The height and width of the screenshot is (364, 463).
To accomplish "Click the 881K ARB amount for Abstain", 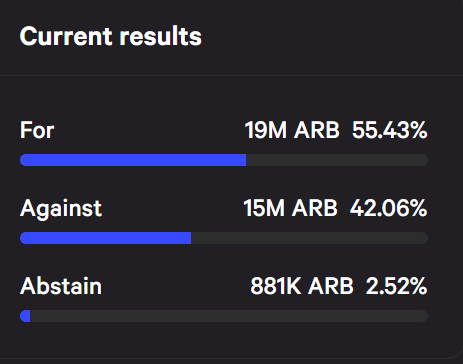I will coord(302,286).
